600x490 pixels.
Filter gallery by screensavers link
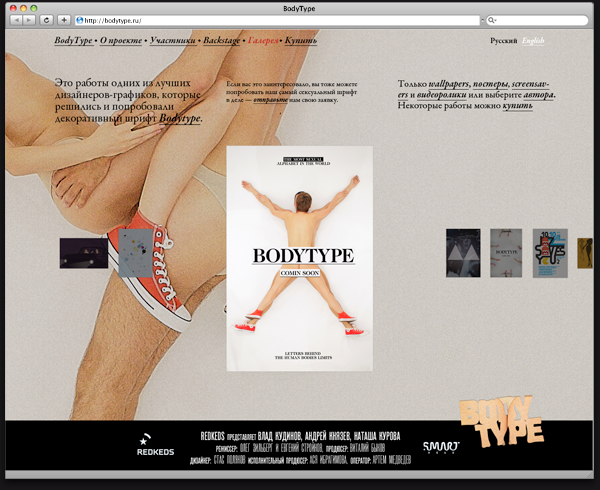pyautogui.click(x=530, y=84)
